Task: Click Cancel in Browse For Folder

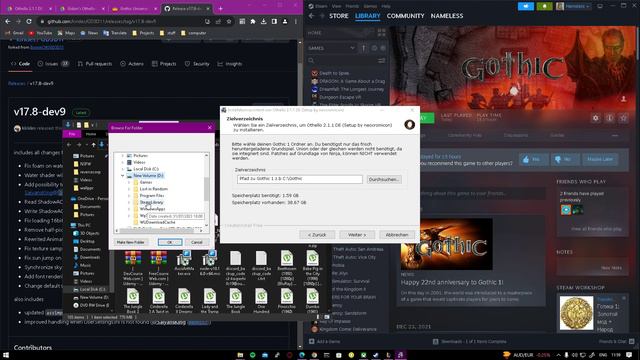Action: point(197,242)
